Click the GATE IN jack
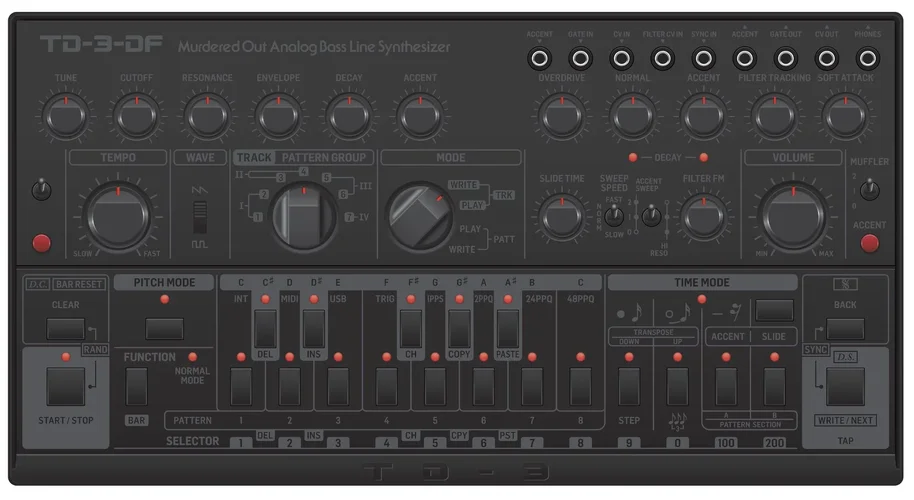Image resolution: width=914 pixels, height=500 pixels. click(581, 58)
